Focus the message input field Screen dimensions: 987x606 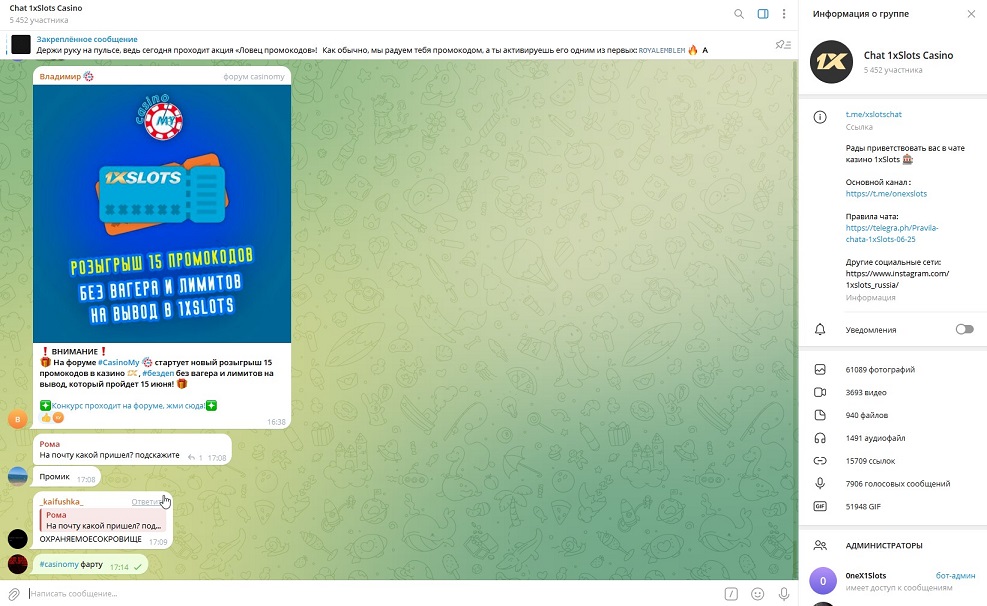click(371, 593)
